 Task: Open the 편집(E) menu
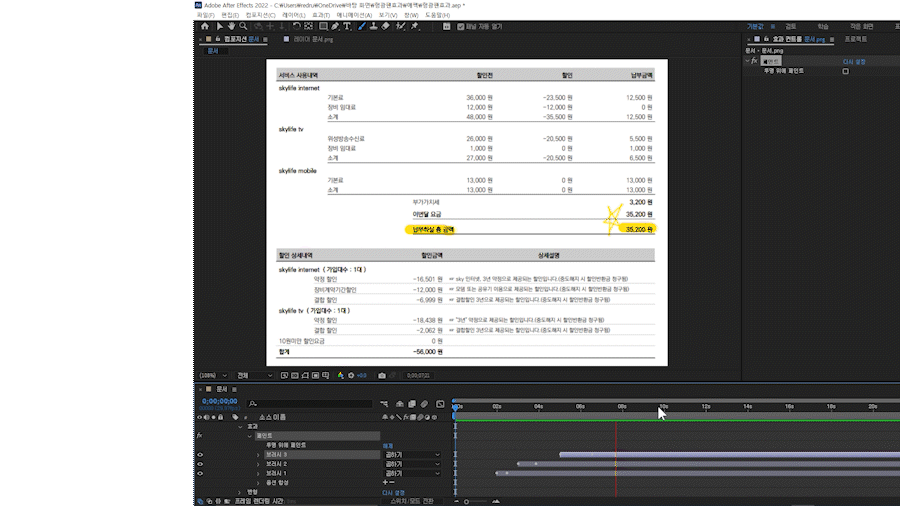[230, 15]
